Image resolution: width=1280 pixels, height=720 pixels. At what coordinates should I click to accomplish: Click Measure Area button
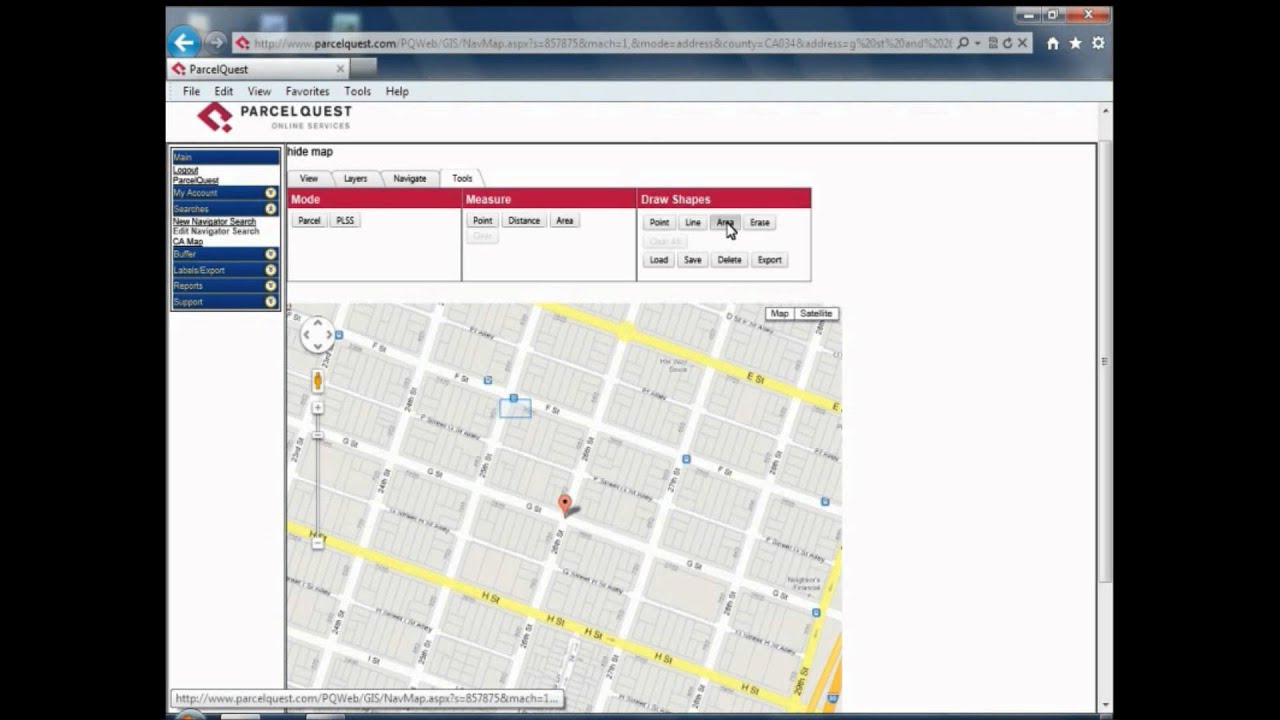[x=564, y=221]
